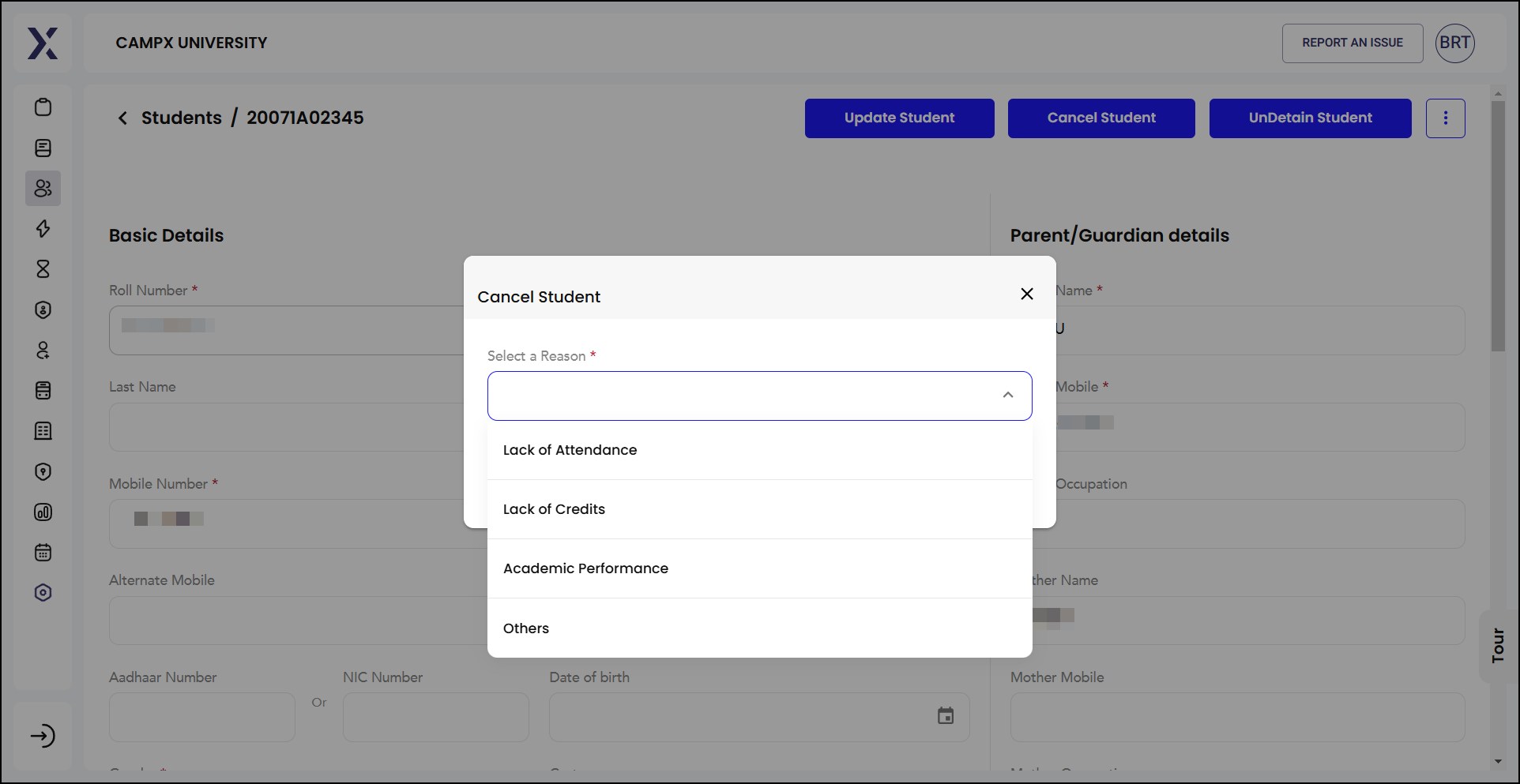Image resolution: width=1520 pixels, height=784 pixels.
Task: Open the calendar sidebar icon
Action: pos(43,552)
